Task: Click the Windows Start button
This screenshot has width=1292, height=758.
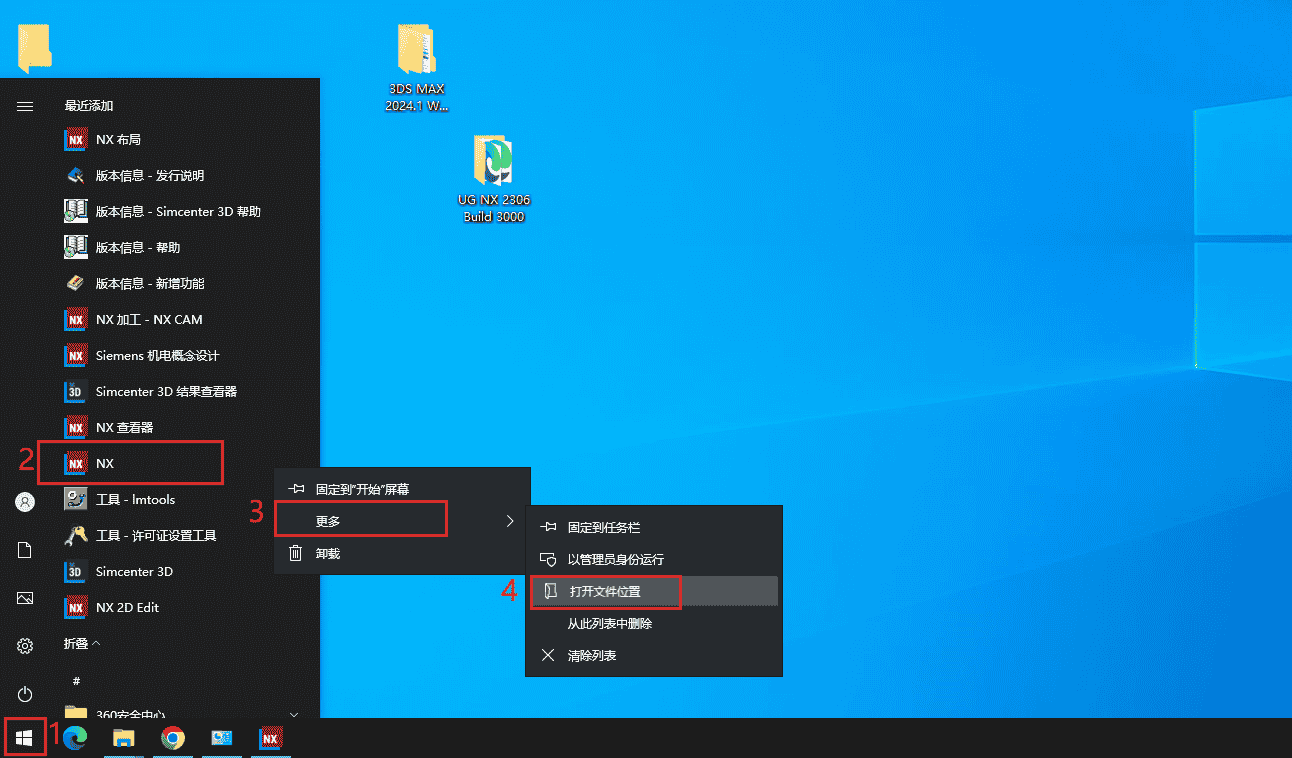Action: point(25,738)
